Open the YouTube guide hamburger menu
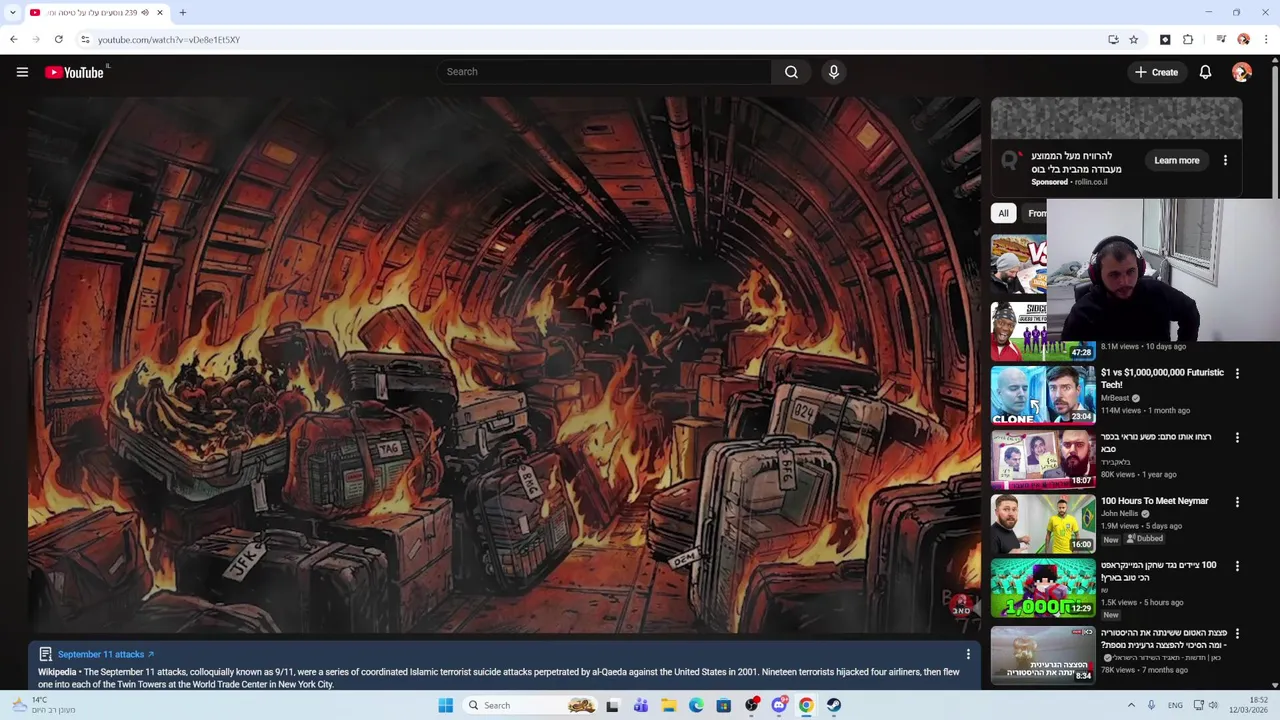This screenshot has width=1280, height=720. coord(22,72)
